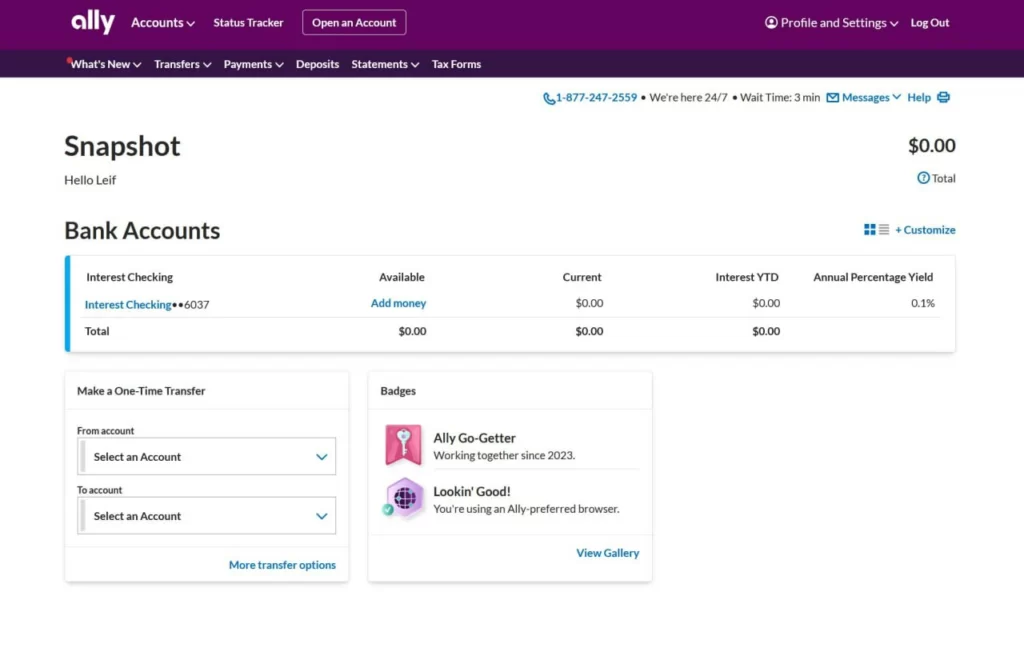The height and width of the screenshot is (652, 1024).
Task: Click the Annual Percentage Yield column header
Action: point(872,277)
